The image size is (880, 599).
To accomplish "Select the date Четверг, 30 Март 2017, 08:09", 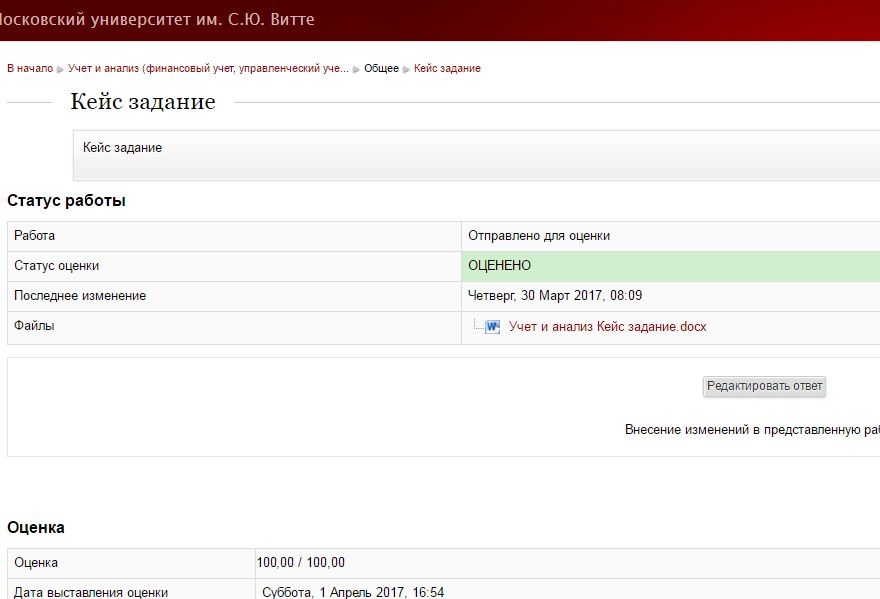I will coord(555,296).
